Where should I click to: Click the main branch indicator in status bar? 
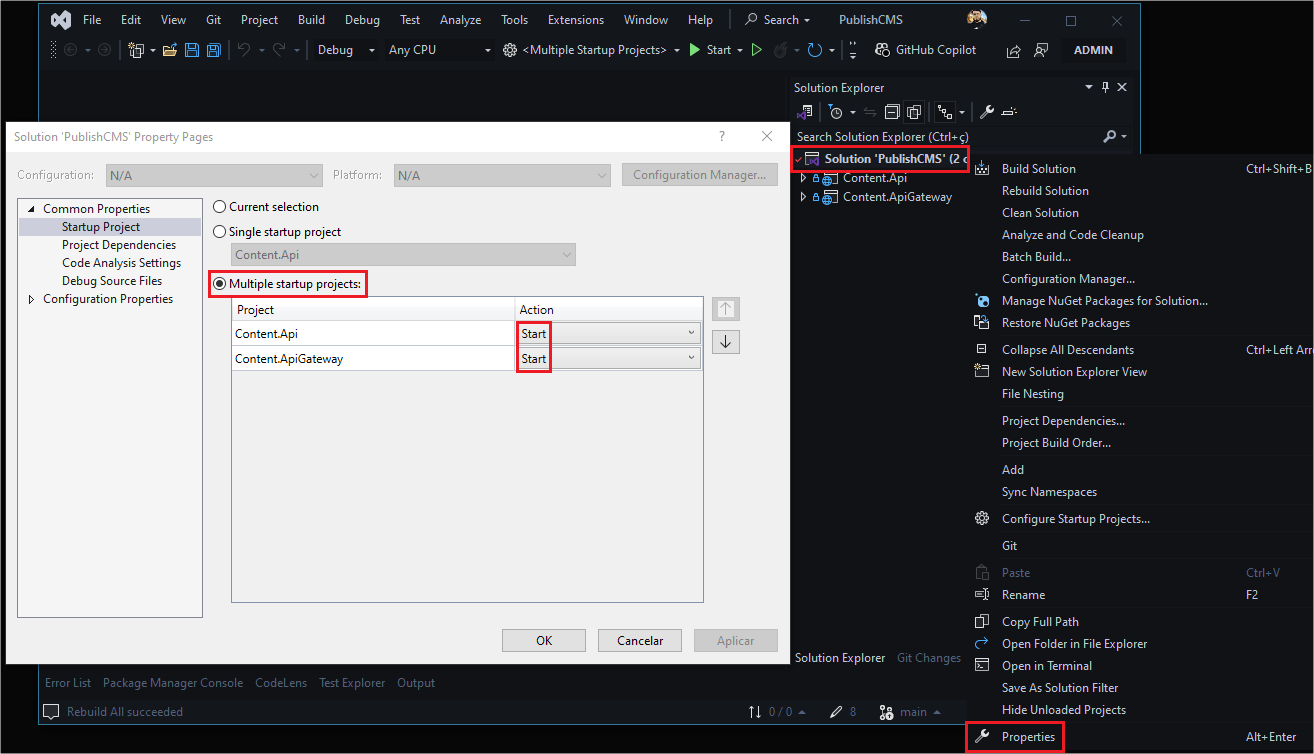pos(910,712)
